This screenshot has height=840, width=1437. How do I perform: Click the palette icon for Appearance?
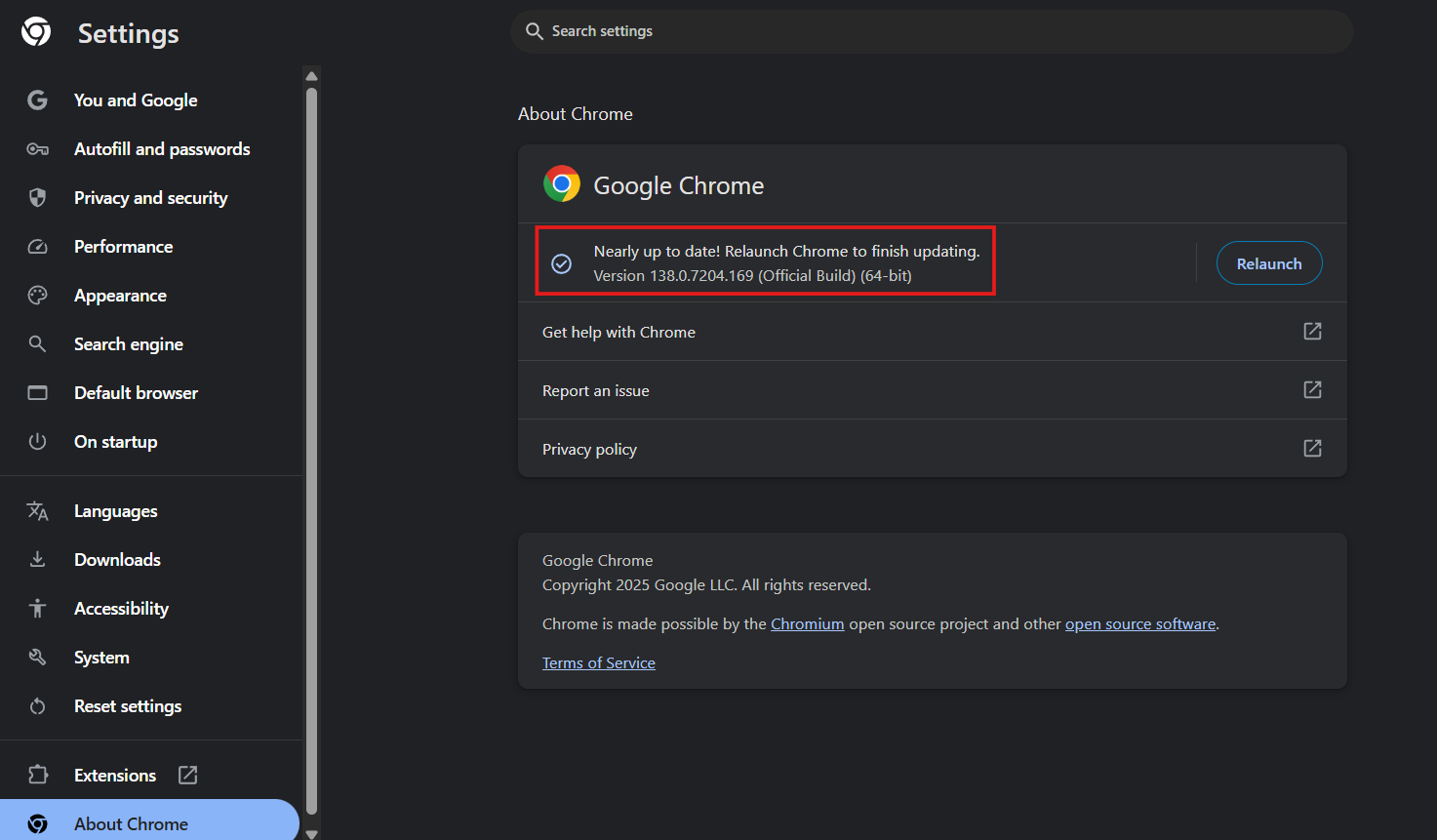pyautogui.click(x=37, y=296)
